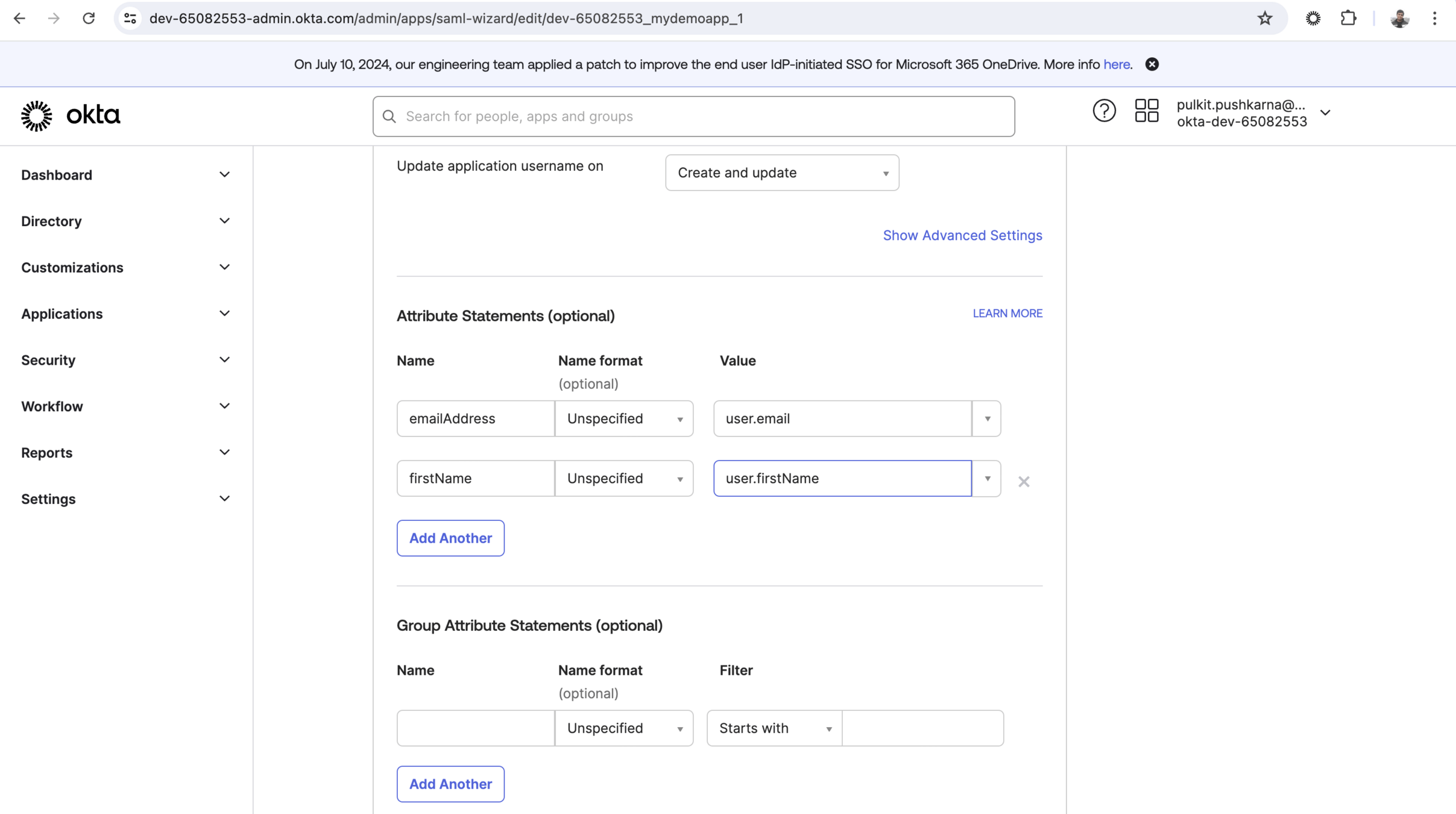Click Add Another under Attribute Statements
The image size is (1456, 814).
point(450,538)
